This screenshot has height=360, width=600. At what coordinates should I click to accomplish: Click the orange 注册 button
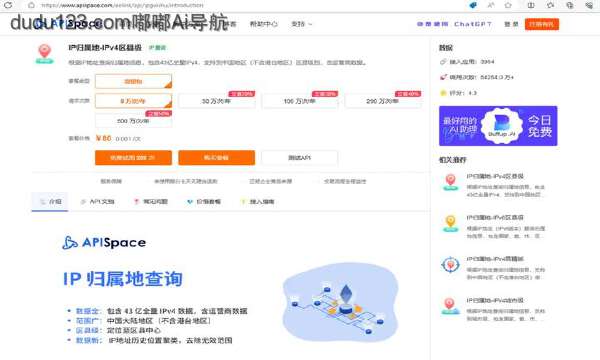541,24
